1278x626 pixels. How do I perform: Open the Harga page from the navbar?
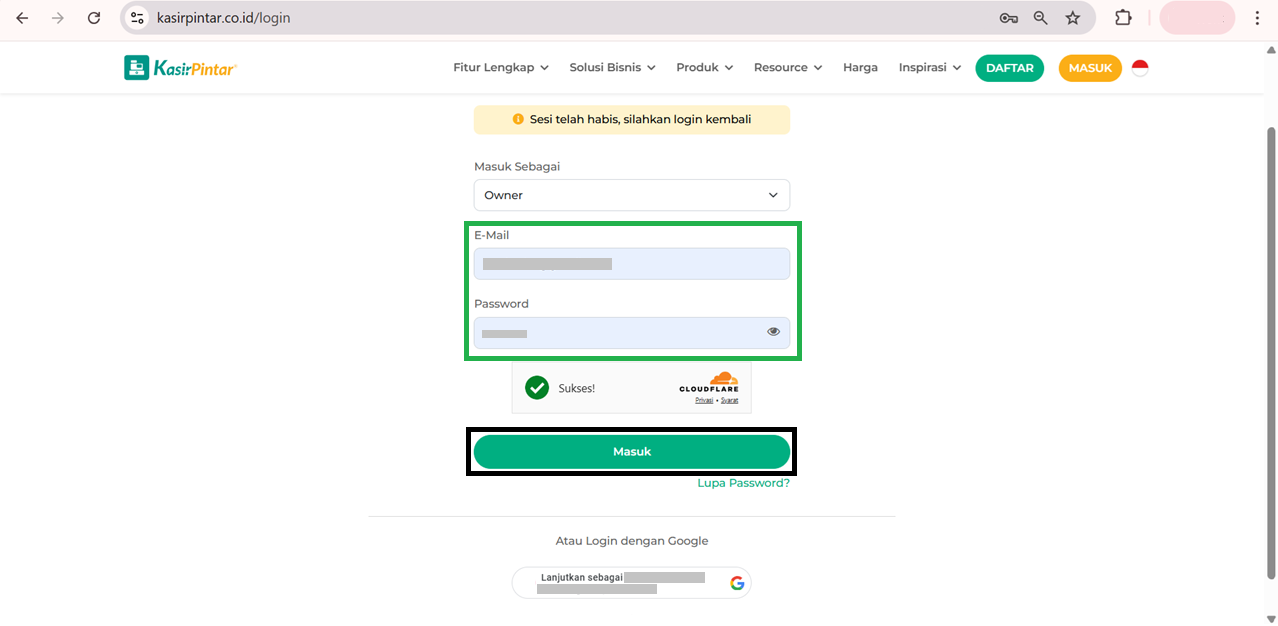pos(860,68)
